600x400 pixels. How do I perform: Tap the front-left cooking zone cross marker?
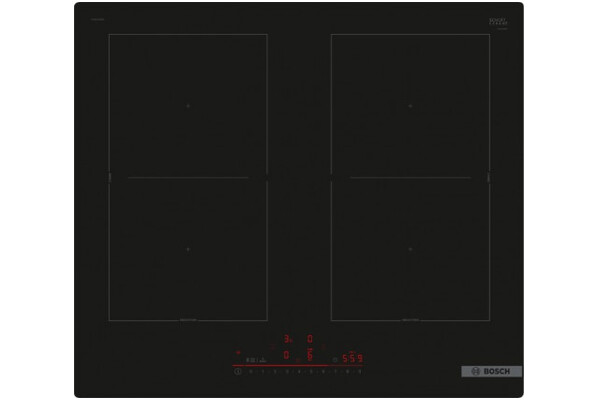pyautogui.click(x=188, y=249)
